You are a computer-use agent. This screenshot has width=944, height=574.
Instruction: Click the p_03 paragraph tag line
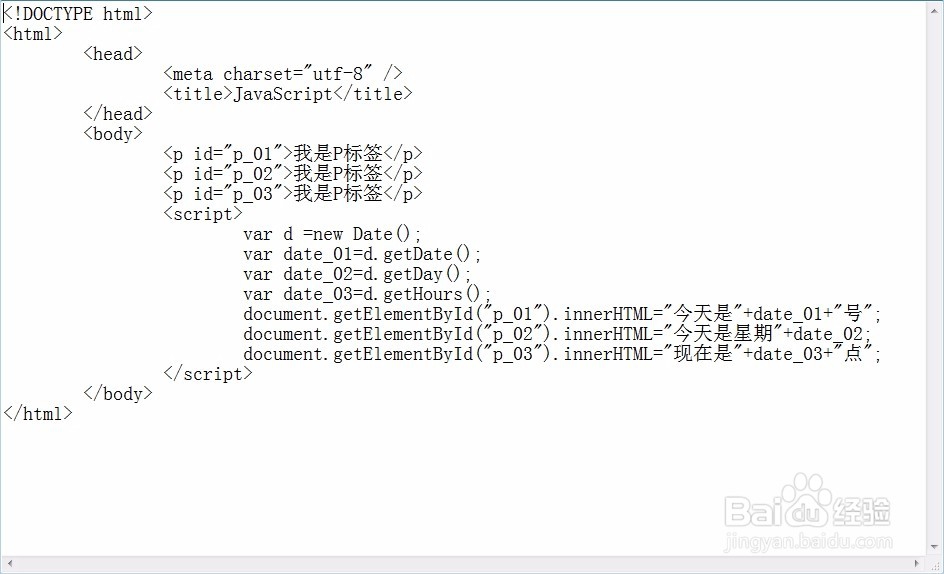pos(293,193)
